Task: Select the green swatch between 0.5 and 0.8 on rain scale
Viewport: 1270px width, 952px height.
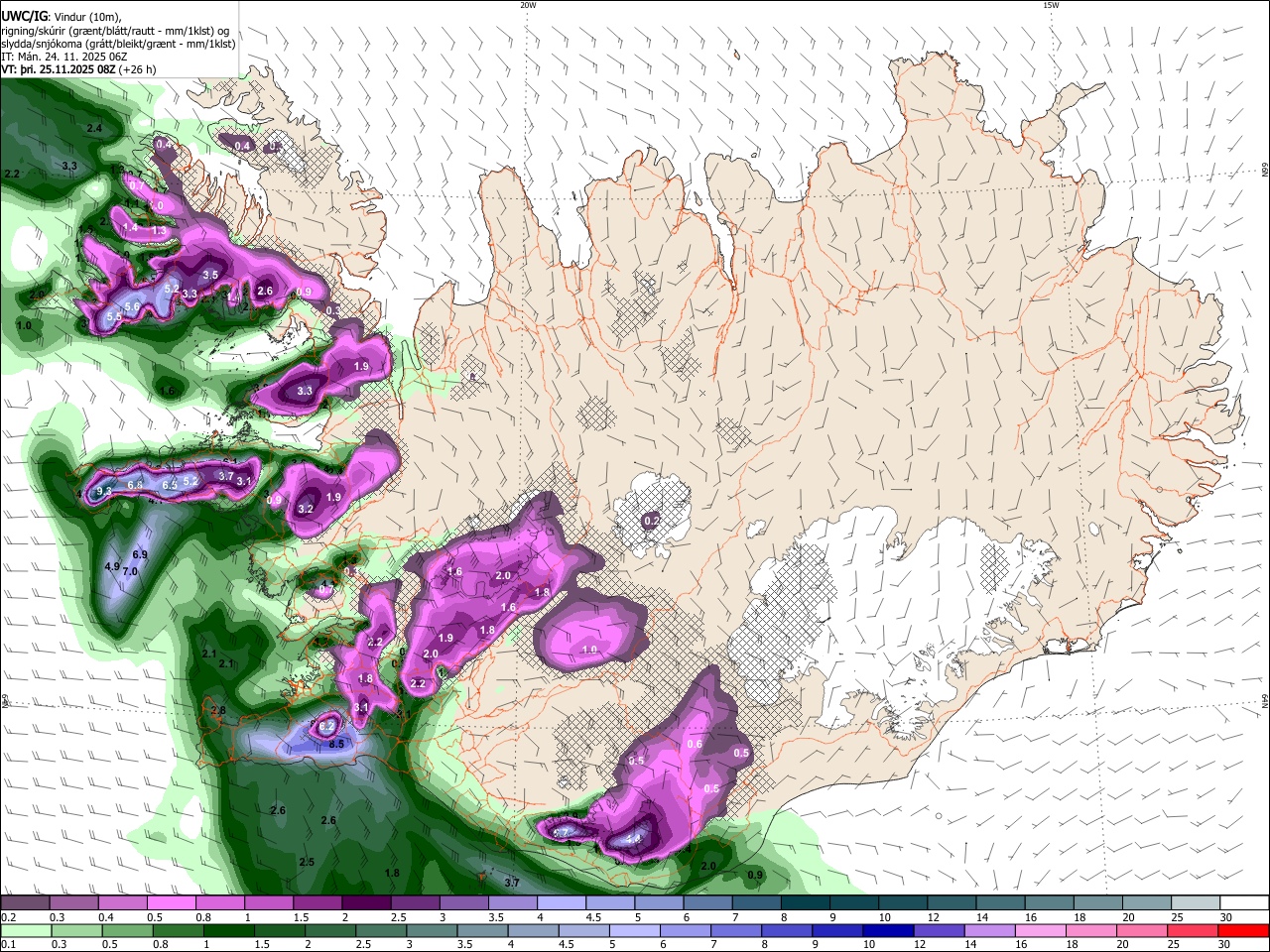Action: click(x=126, y=930)
